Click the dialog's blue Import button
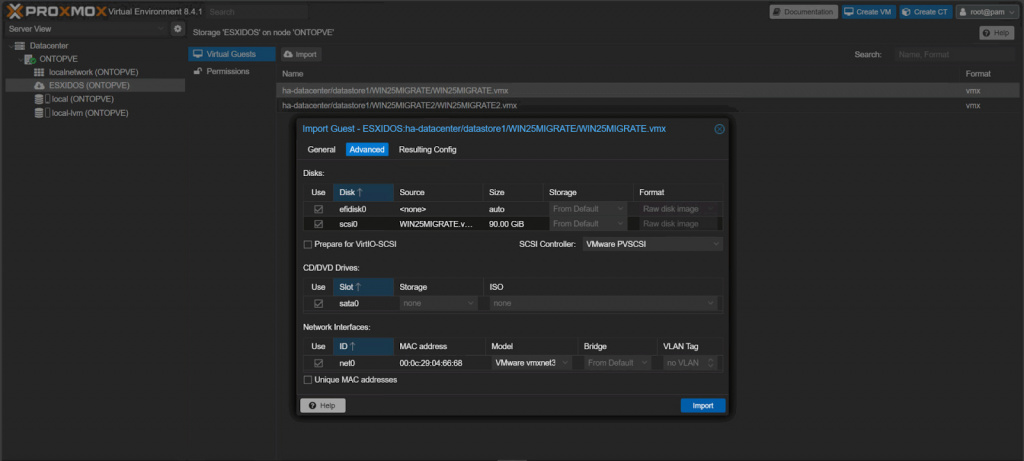1024x461 pixels. point(703,405)
